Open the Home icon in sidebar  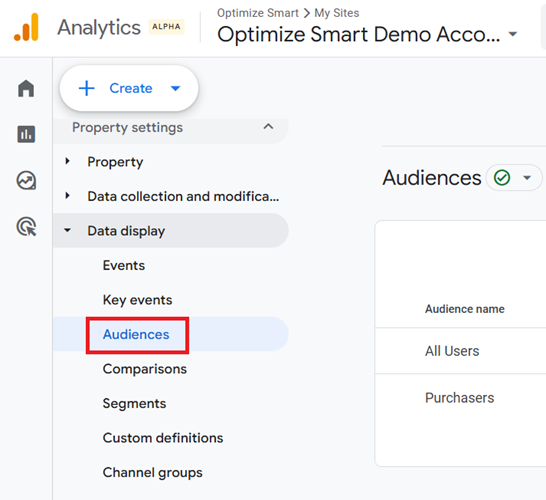26,88
